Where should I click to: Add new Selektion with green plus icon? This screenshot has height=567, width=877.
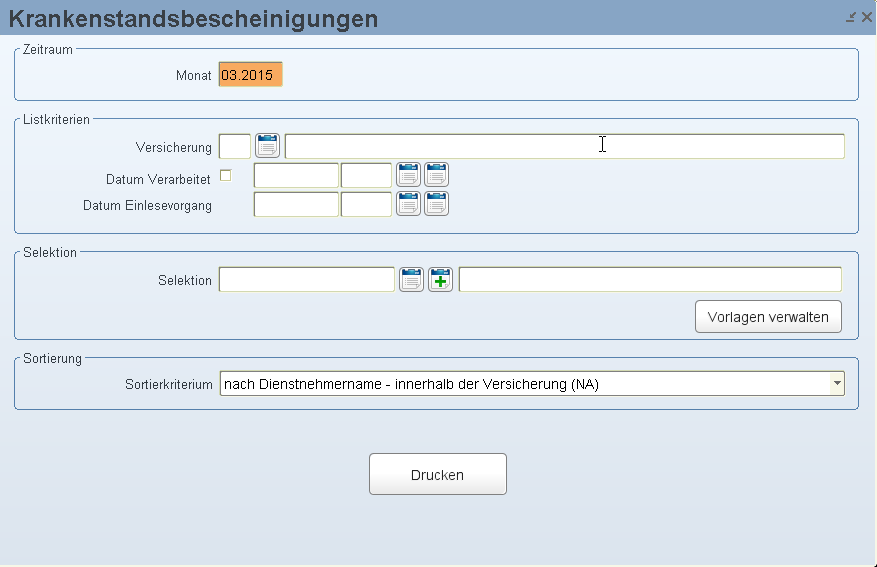(x=440, y=280)
